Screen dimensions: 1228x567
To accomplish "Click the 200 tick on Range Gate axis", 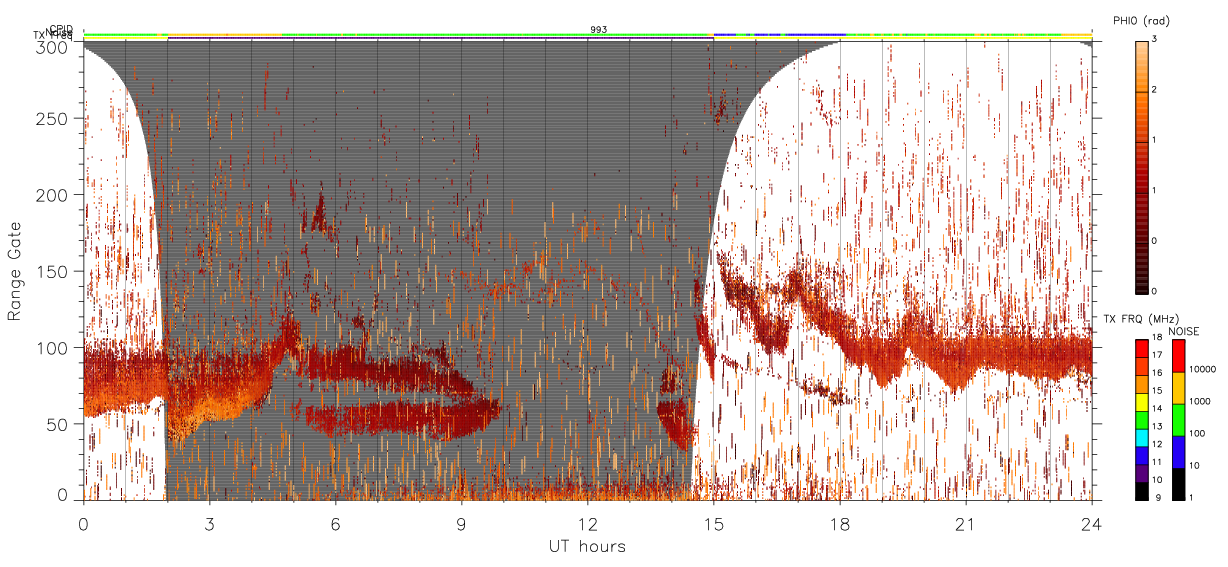I will (52, 195).
